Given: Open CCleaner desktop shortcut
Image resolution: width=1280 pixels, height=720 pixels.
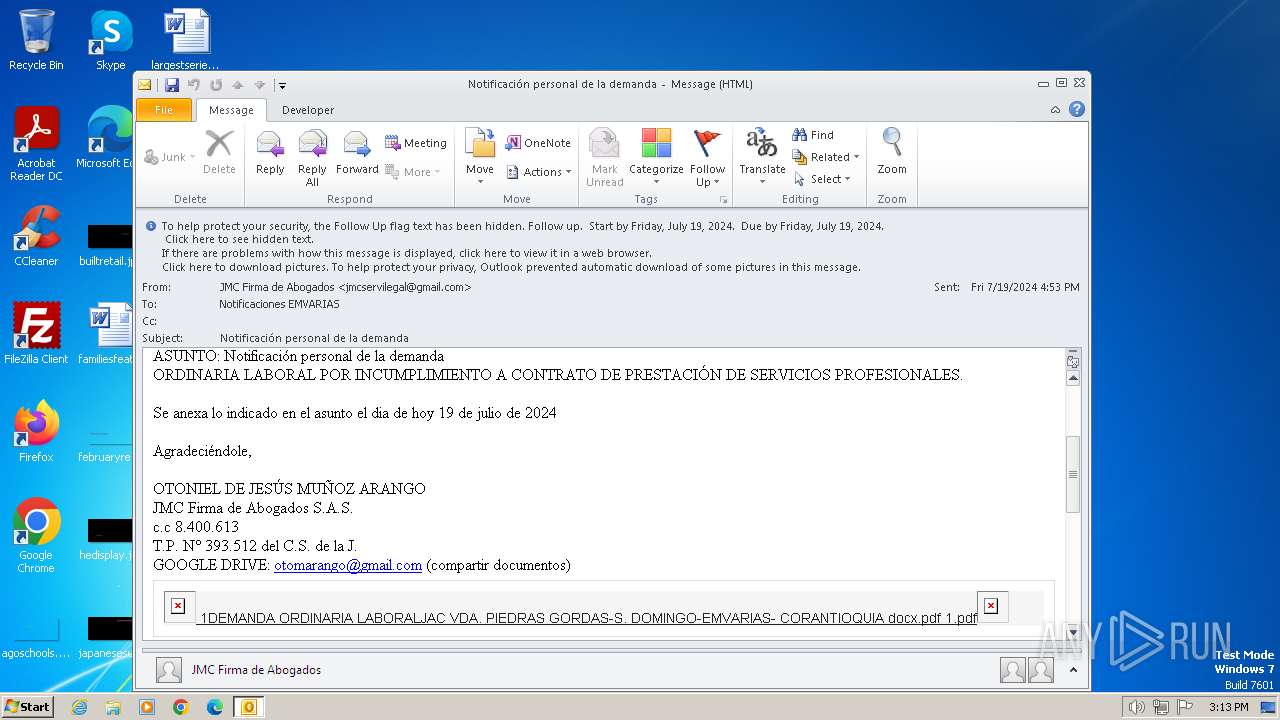Looking at the screenshot, I should 36,236.
